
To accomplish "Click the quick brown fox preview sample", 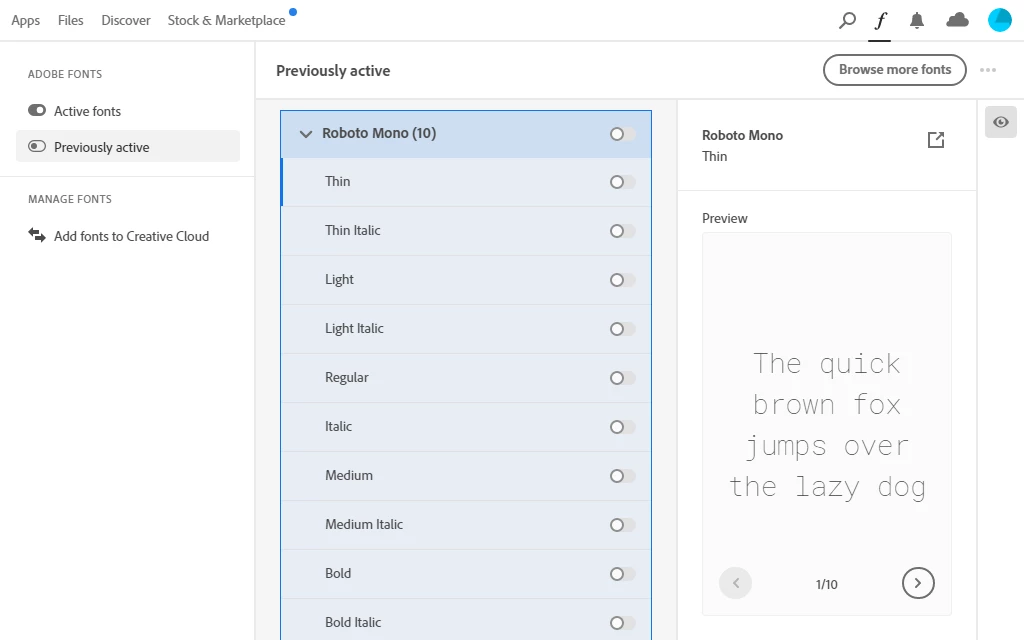I will [x=827, y=426].
